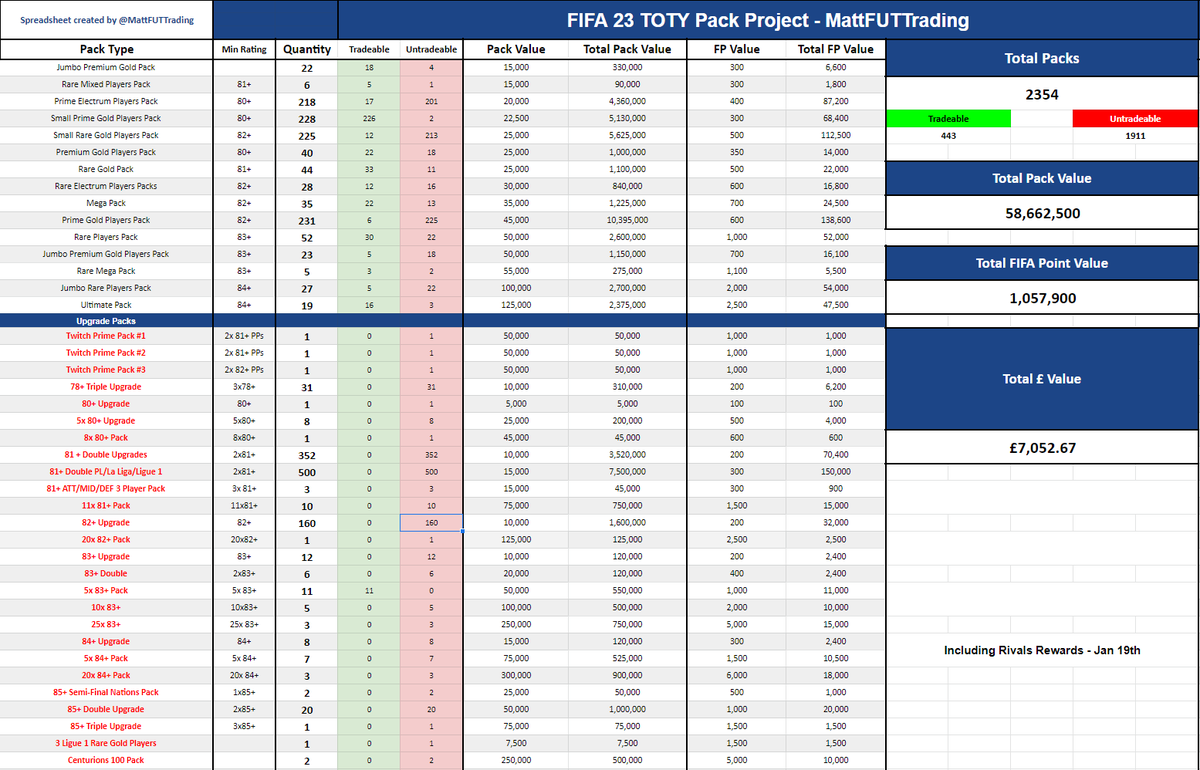The image size is (1200, 770).
Task: Click the red Untradeable summary cell
Action: pyautogui.click(x=1135, y=119)
